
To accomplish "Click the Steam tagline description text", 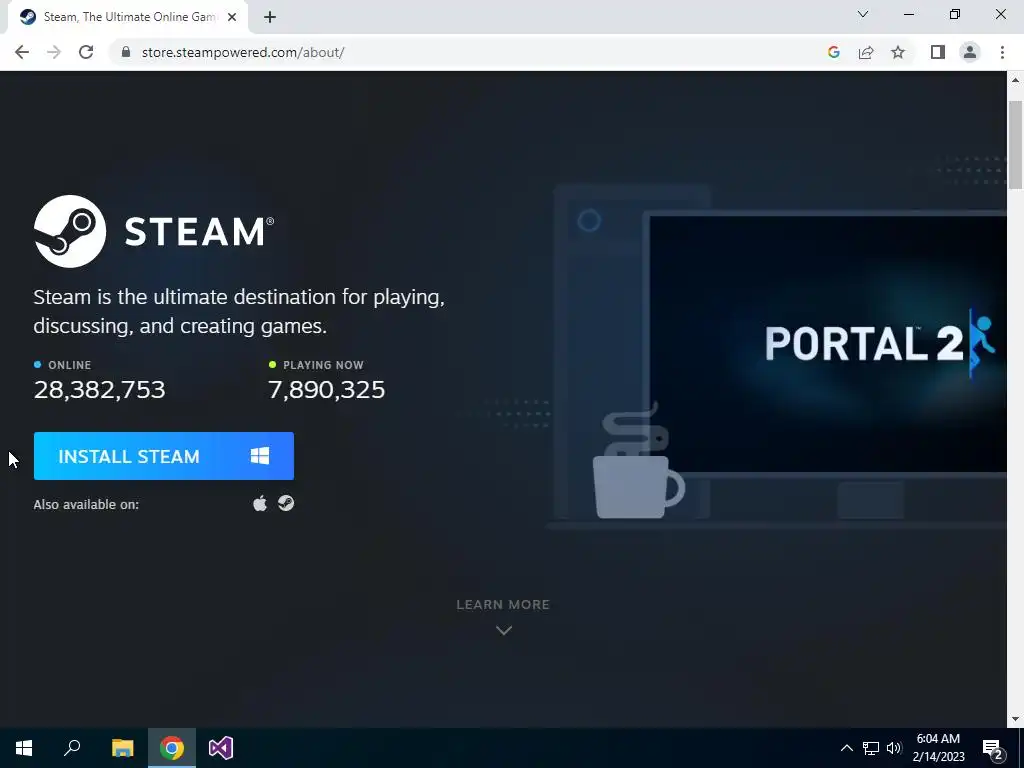I will coord(239,311).
